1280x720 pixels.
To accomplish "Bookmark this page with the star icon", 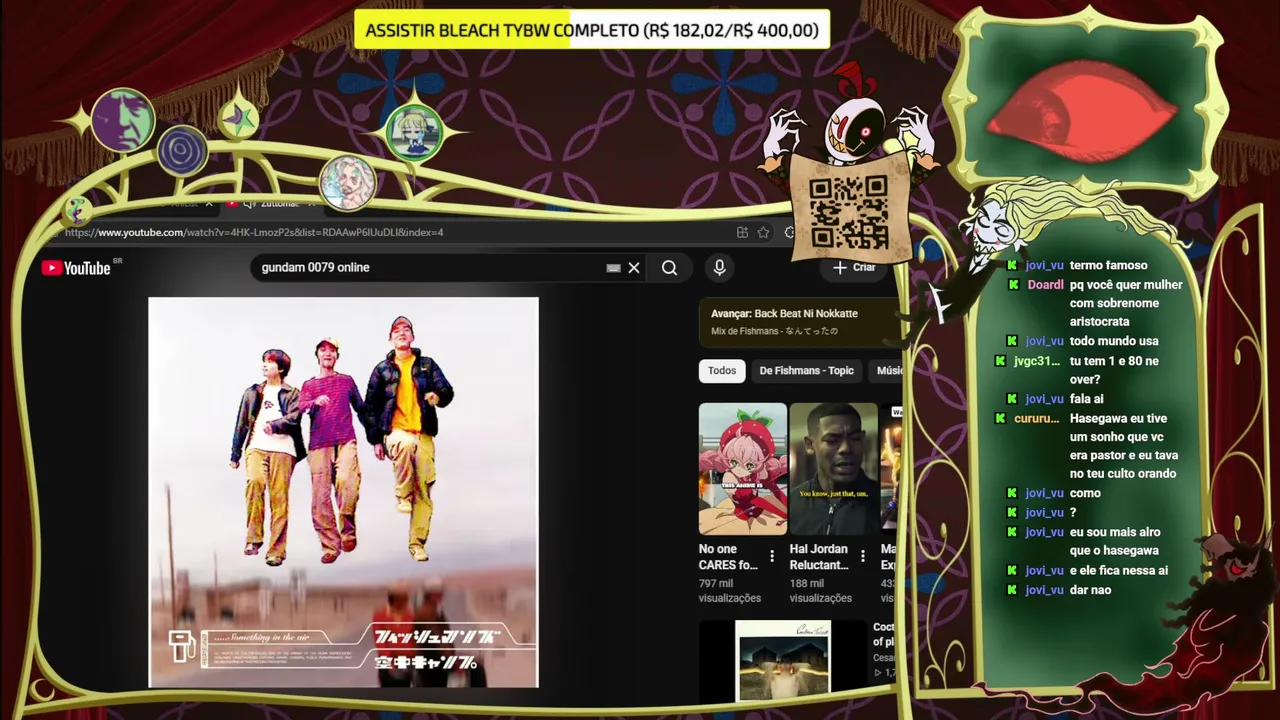I will pyautogui.click(x=764, y=232).
